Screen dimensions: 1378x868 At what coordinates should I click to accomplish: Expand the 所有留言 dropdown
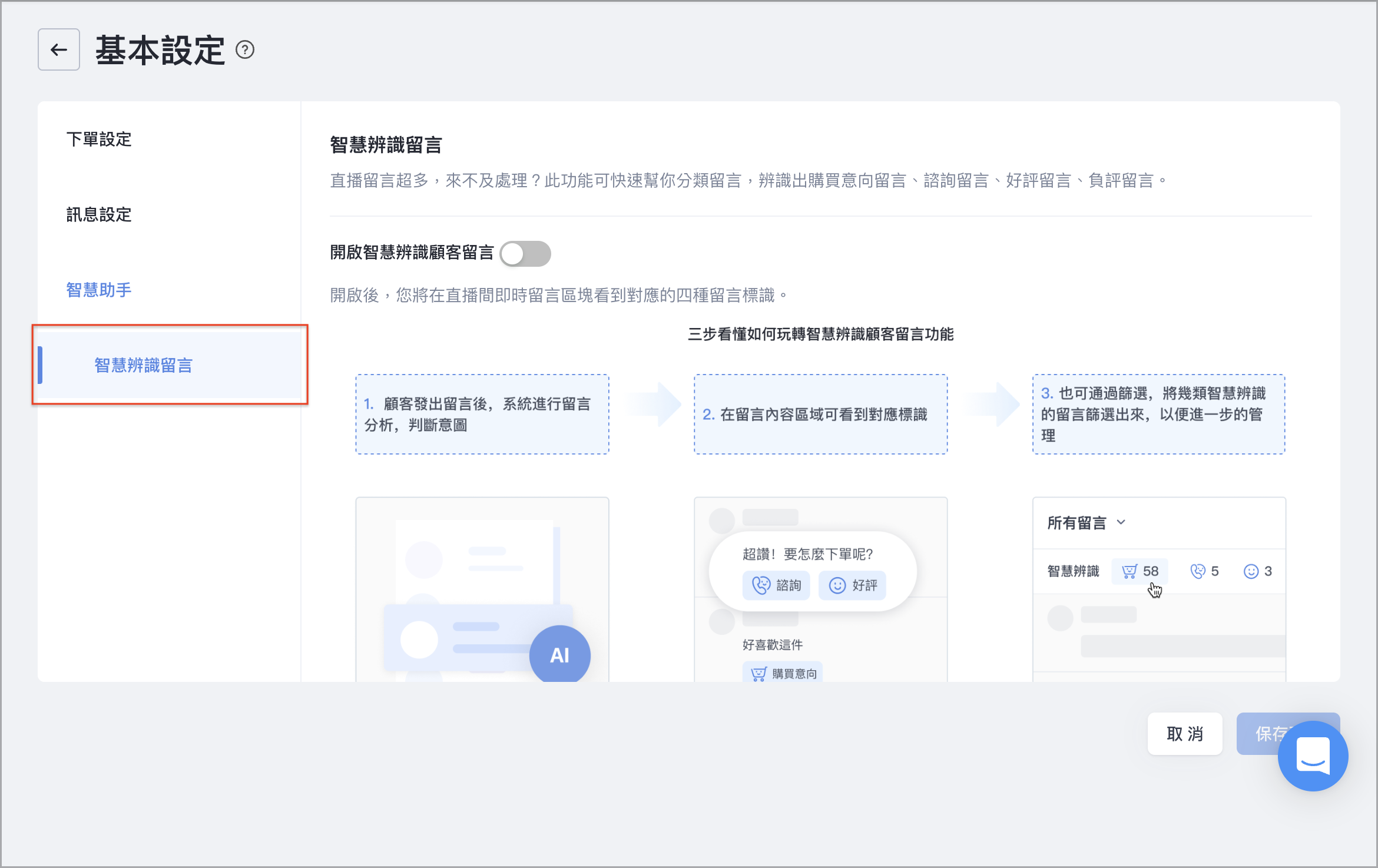1086,523
